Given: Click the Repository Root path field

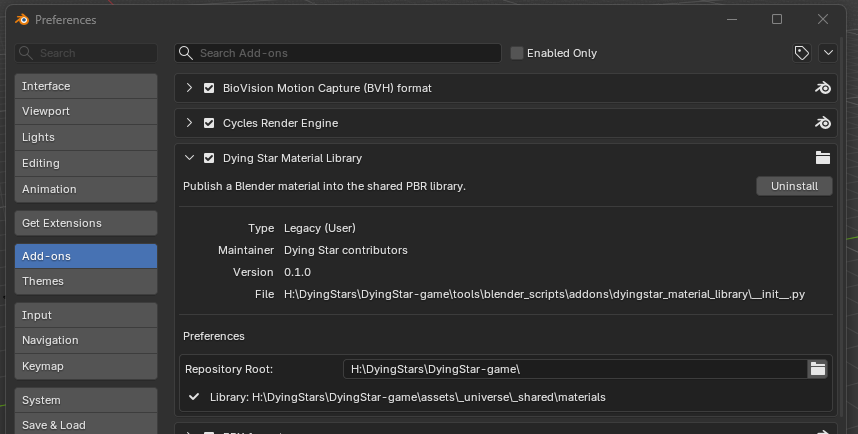Looking at the screenshot, I should coord(575,369).
